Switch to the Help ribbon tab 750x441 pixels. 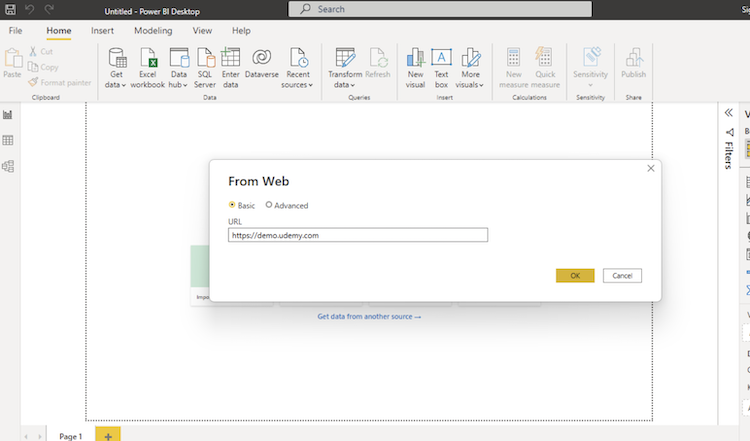pos(241,31)
